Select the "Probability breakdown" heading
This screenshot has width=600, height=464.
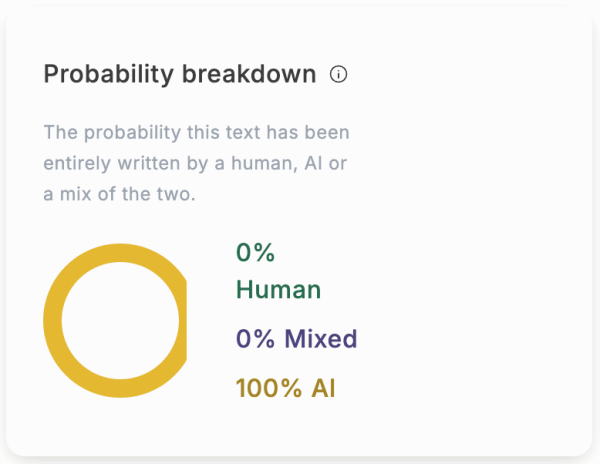[x=180, y=74]
